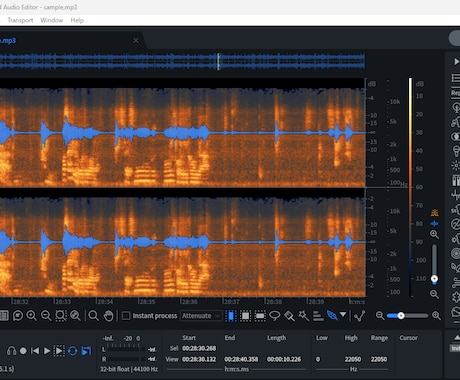Rewind to the start of file
This screenshot has width=460, height=380.
(35, 351)
